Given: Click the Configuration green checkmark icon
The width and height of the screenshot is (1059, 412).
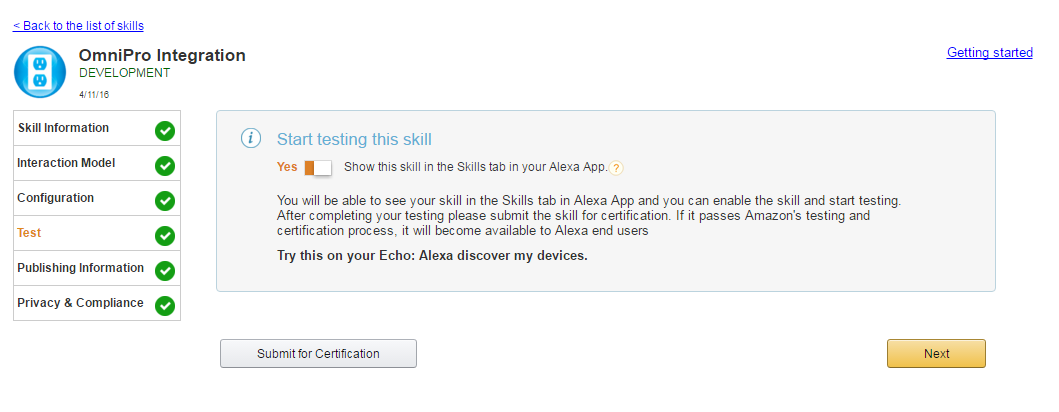Looking at the screenshot, I should point(165,200).
